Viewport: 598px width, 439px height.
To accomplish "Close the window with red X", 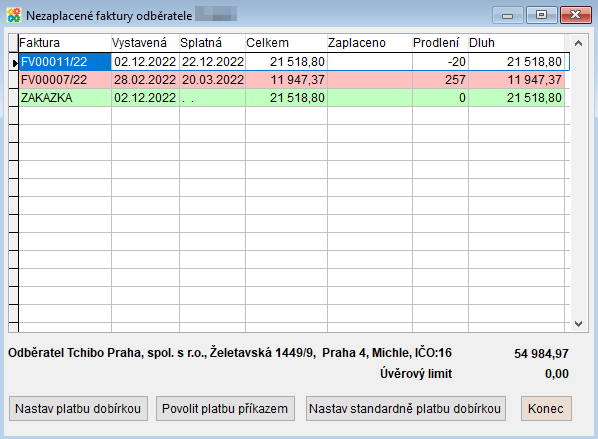I will click(x=575, y=16).
